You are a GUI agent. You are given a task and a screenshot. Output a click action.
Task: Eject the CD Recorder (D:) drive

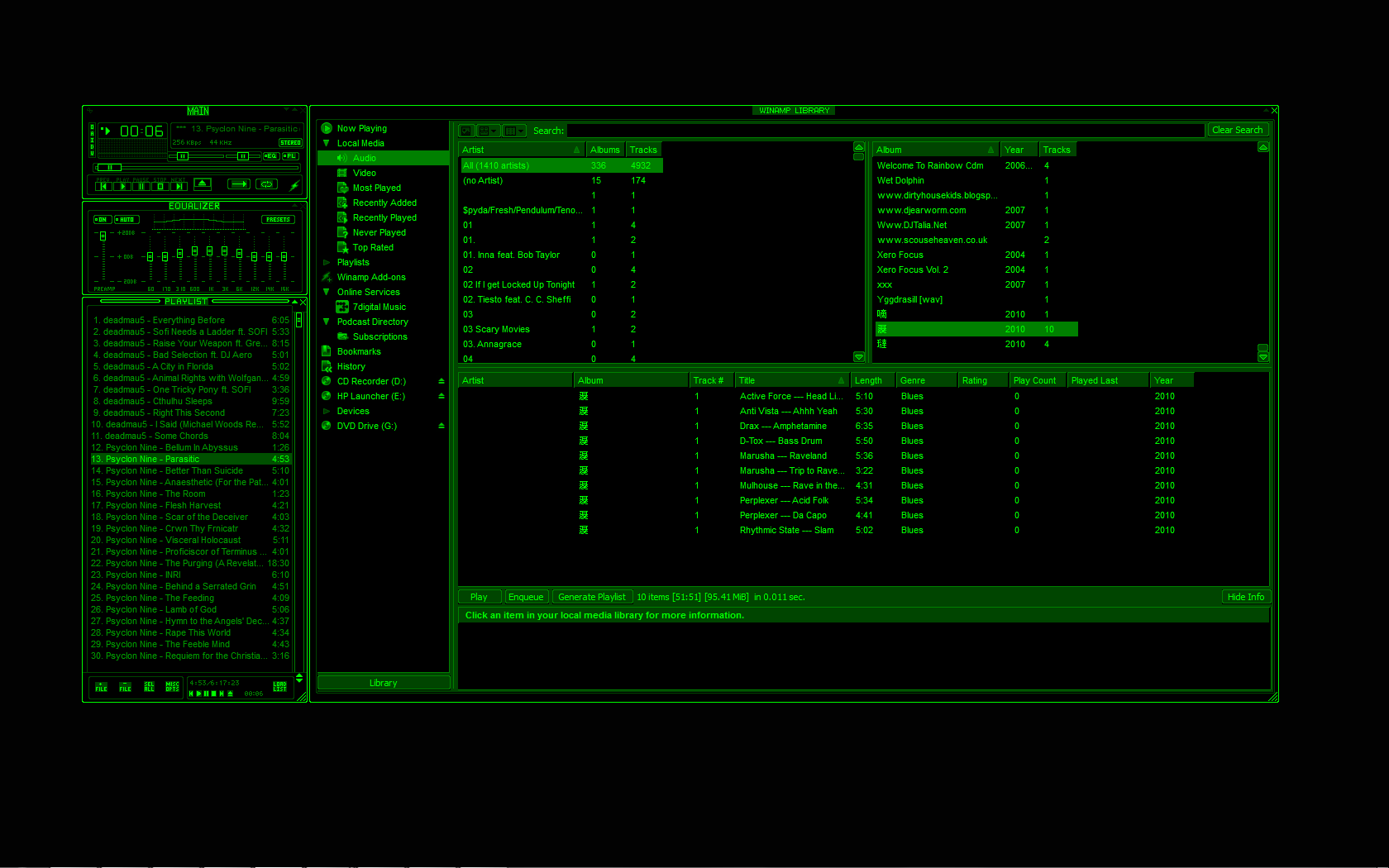pos(442,381)
